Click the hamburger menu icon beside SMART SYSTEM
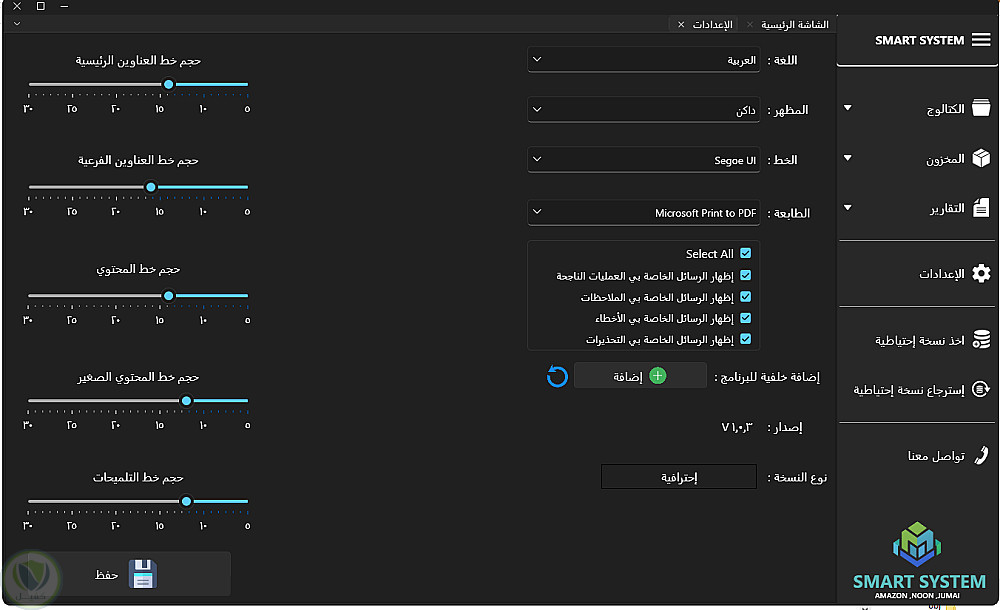The height and width of the screenshot is (610, 1000). pos(981,40)
